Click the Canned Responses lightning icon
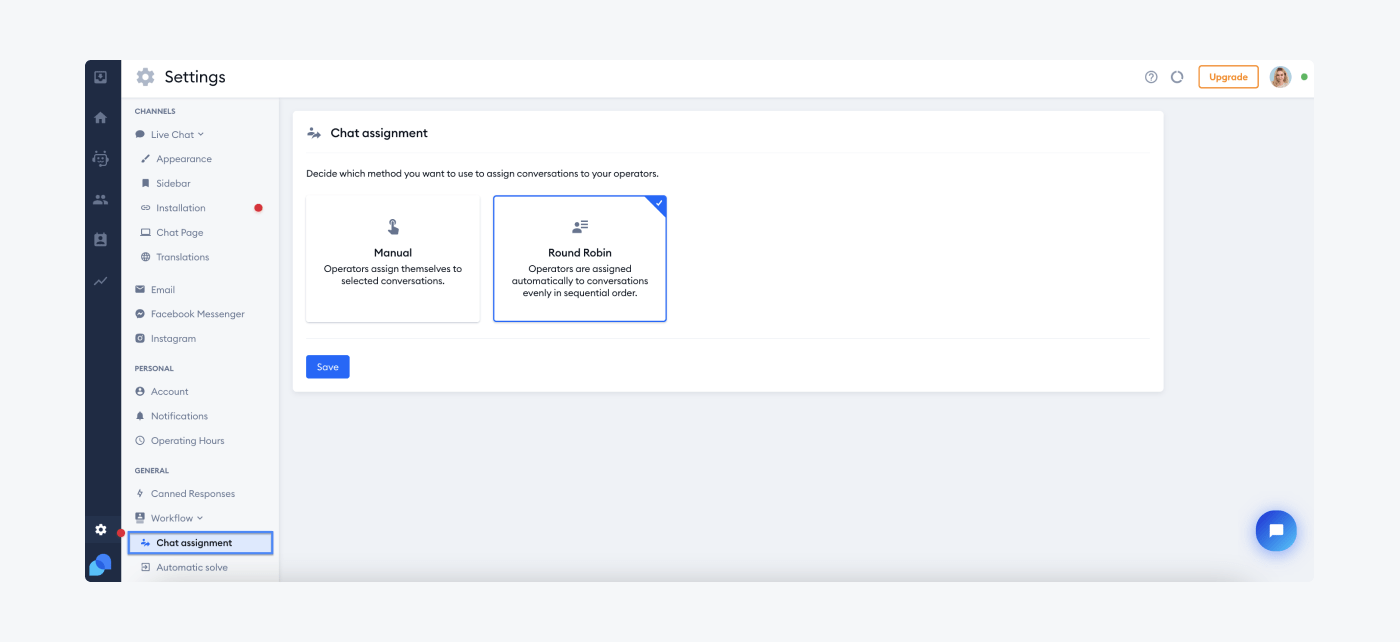 [x=140, y=494]
